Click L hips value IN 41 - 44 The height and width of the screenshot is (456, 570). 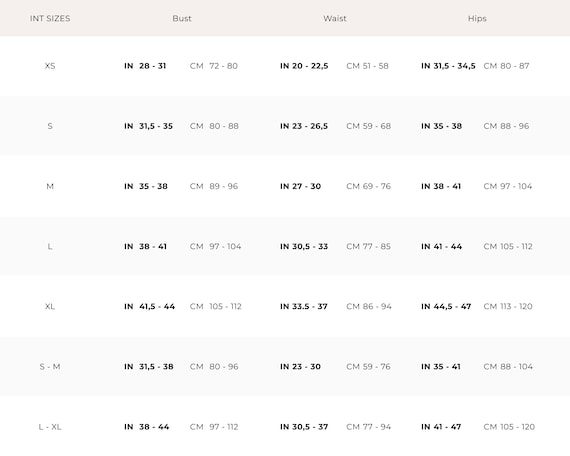click(442, 247)
